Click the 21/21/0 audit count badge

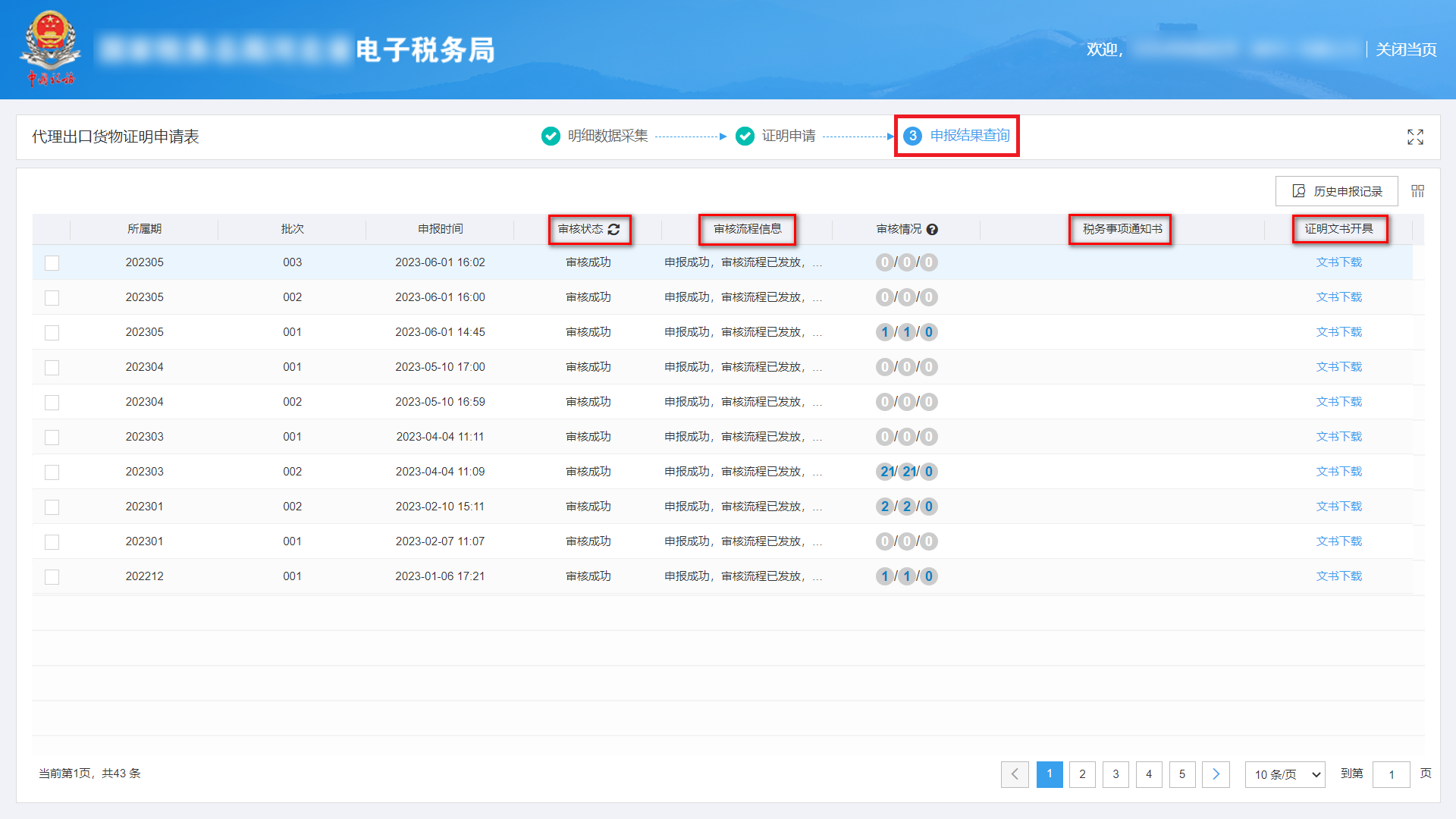906,472
